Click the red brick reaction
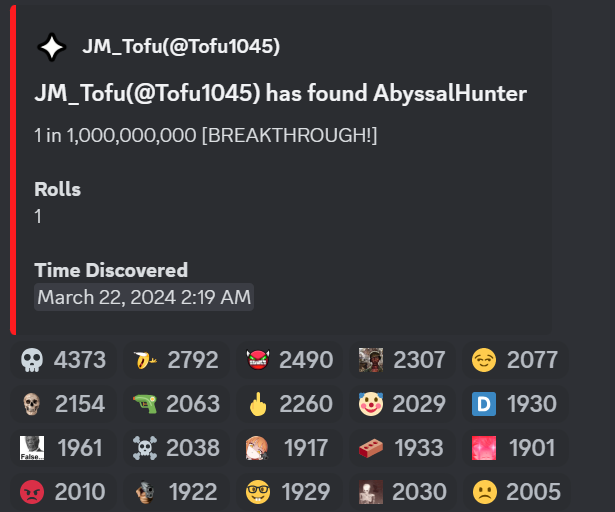 (401, 448)
